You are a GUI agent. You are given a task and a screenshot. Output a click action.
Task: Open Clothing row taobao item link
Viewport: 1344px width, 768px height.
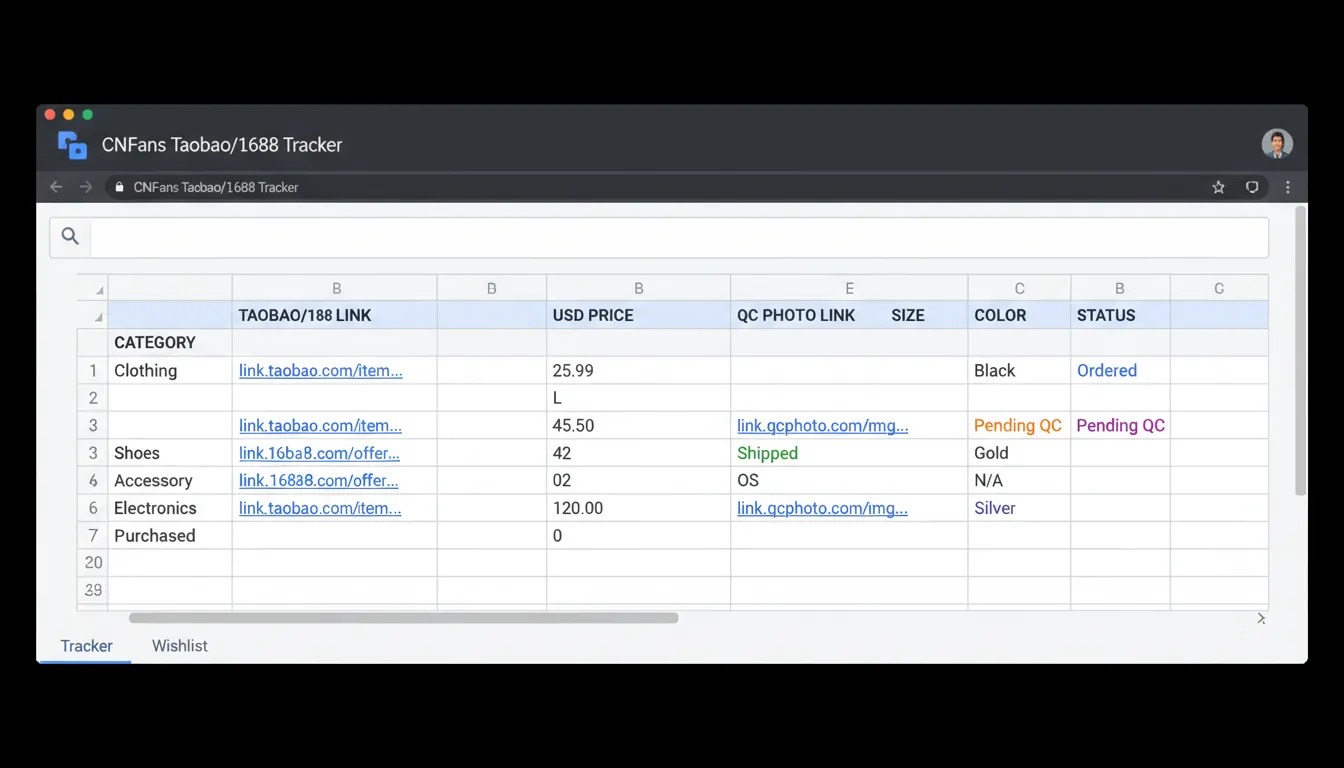[x=320, y=371]
